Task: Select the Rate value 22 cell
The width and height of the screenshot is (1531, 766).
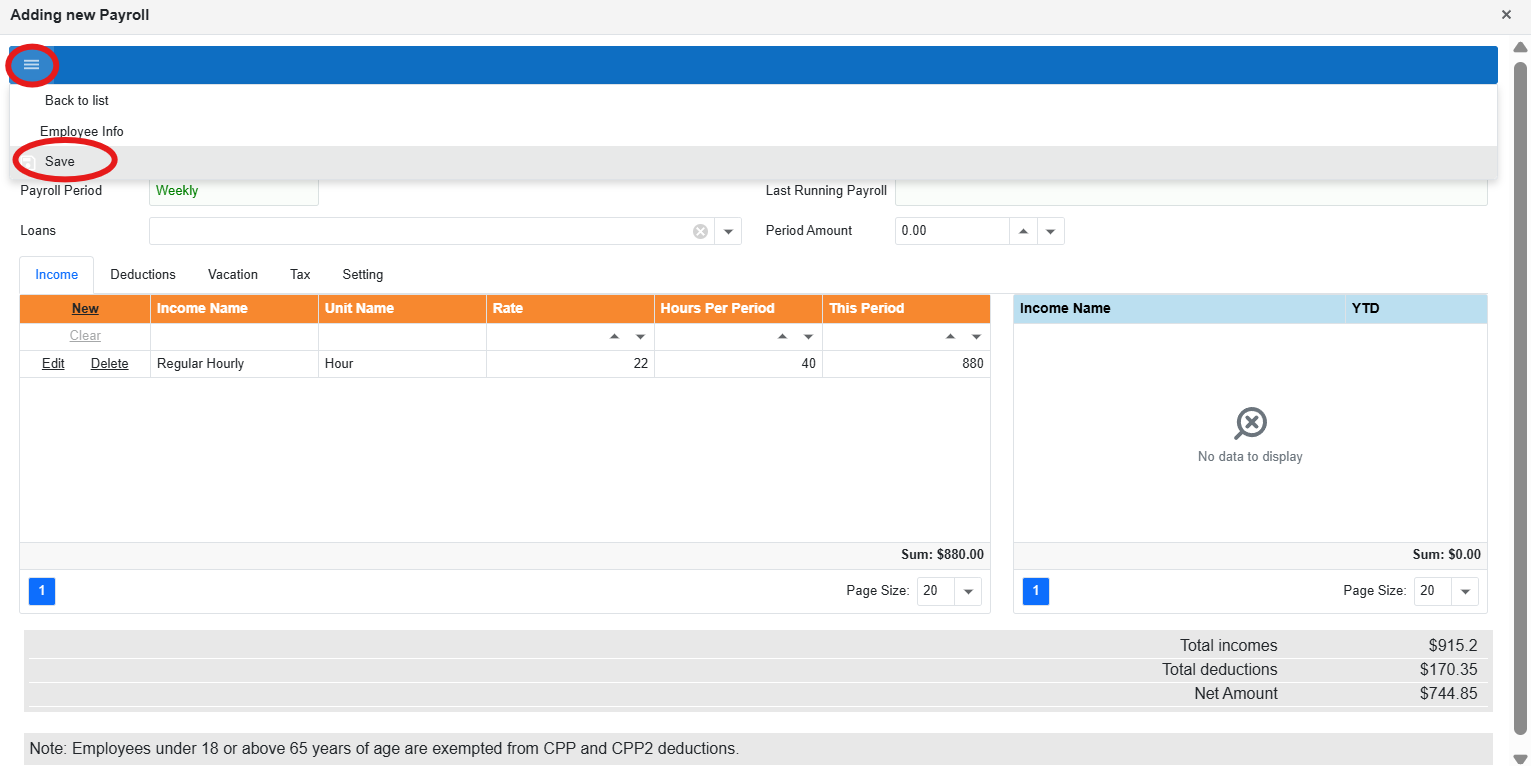Action: click(x=570, y=364)
